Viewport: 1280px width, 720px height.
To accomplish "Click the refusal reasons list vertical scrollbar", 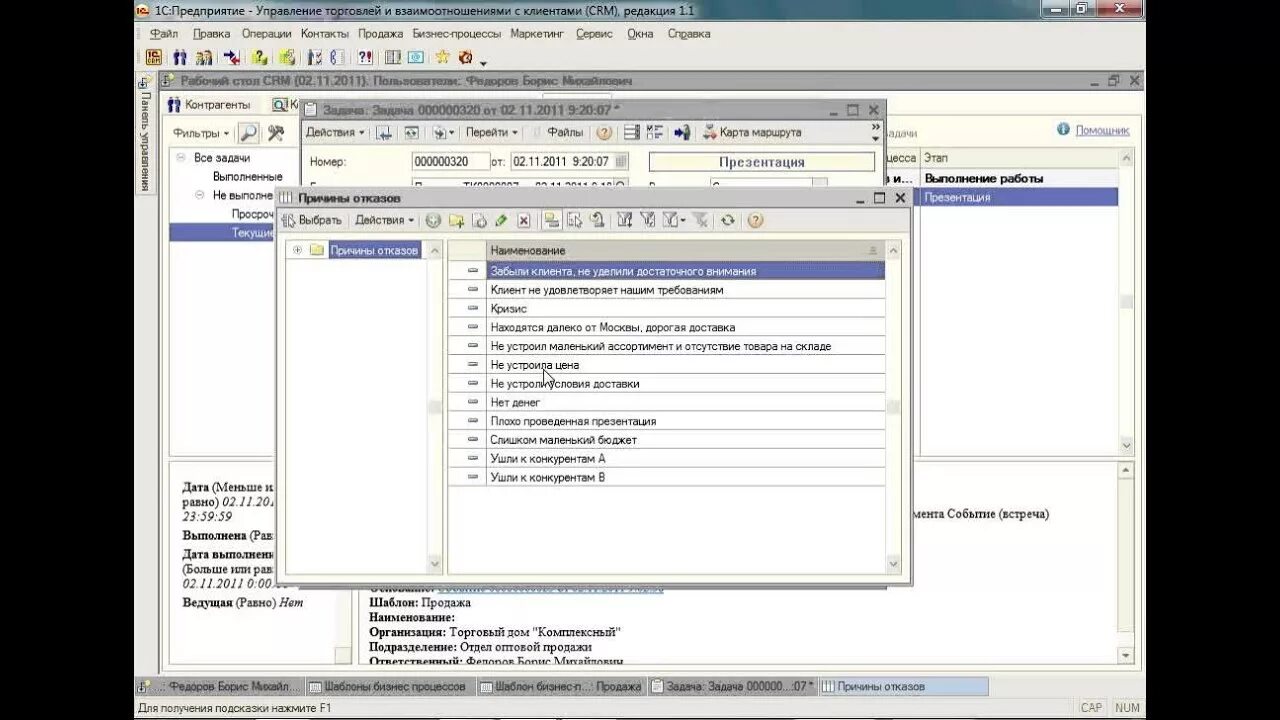I will click(x=893, y=407).
